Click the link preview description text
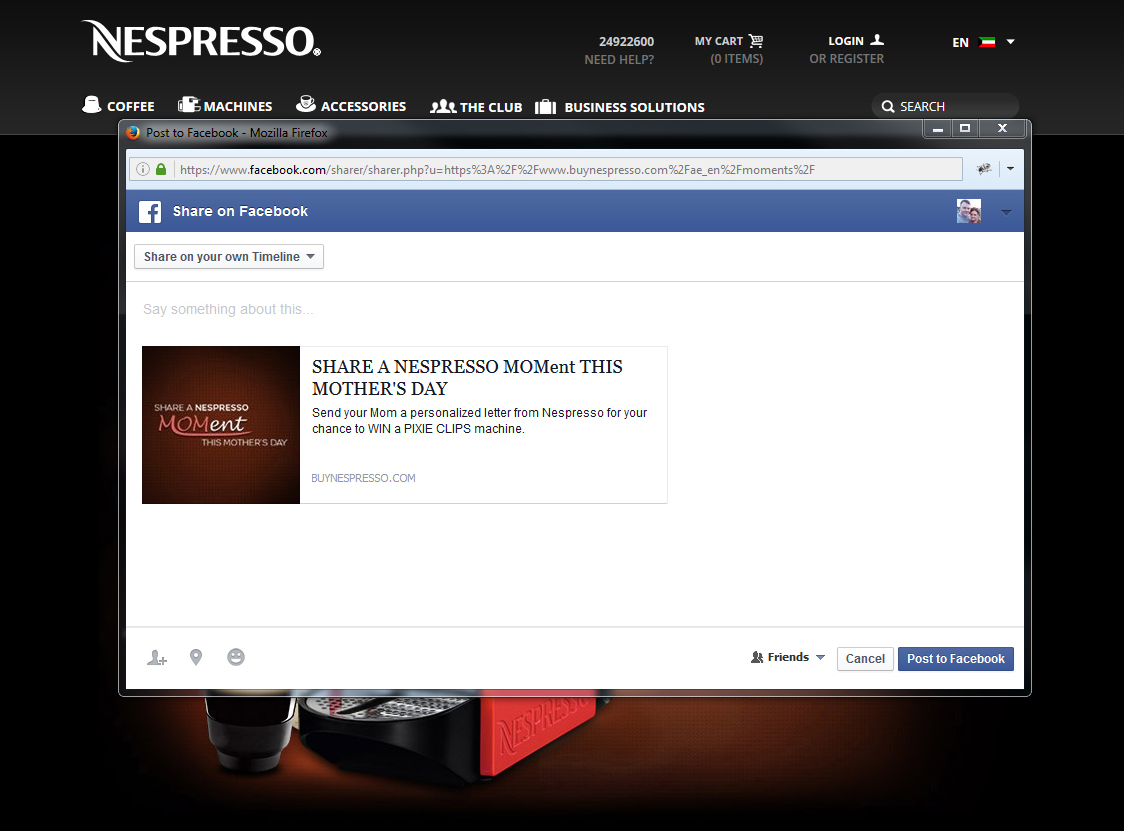Viewport: 1124px width, 831px height. [480, 421]
